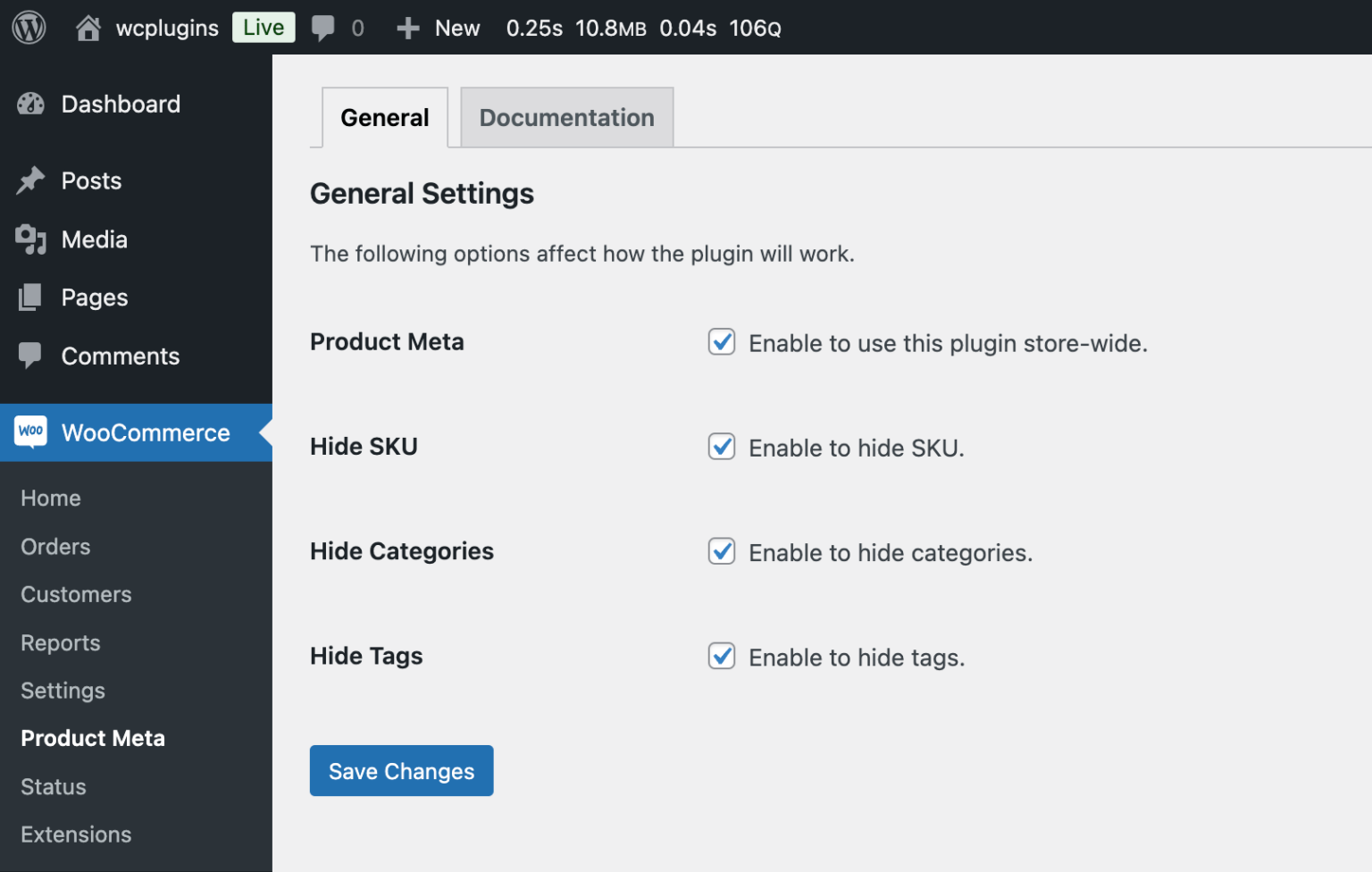
Task: Disable the Enable to hide tags checkbox
Action: 721,656
